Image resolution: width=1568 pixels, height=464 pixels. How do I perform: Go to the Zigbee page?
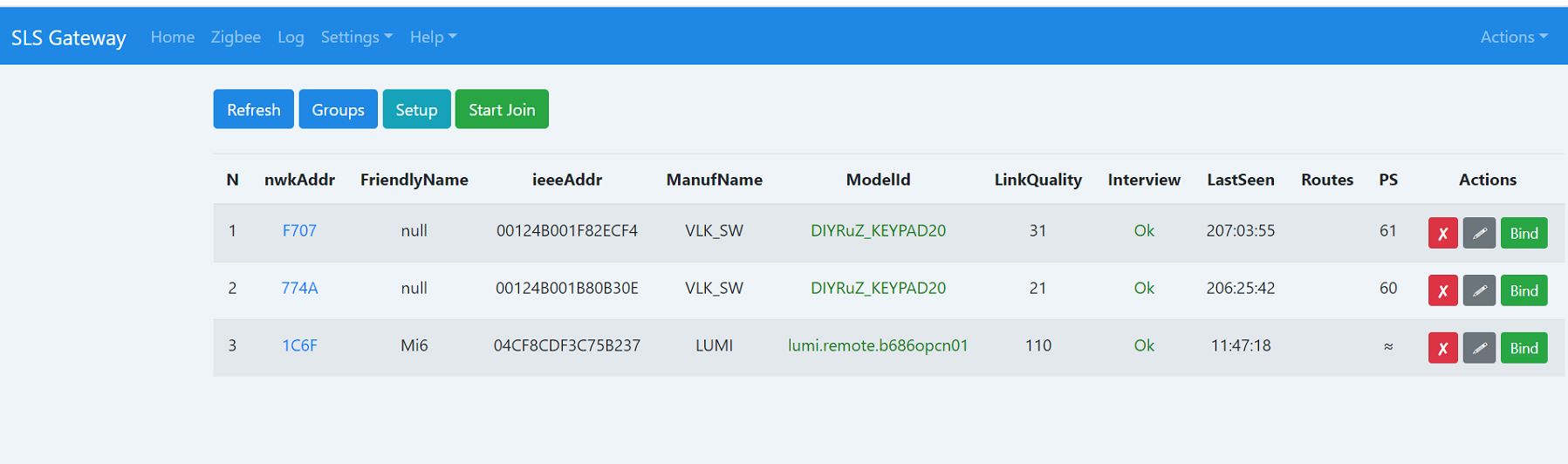(236, 37)
